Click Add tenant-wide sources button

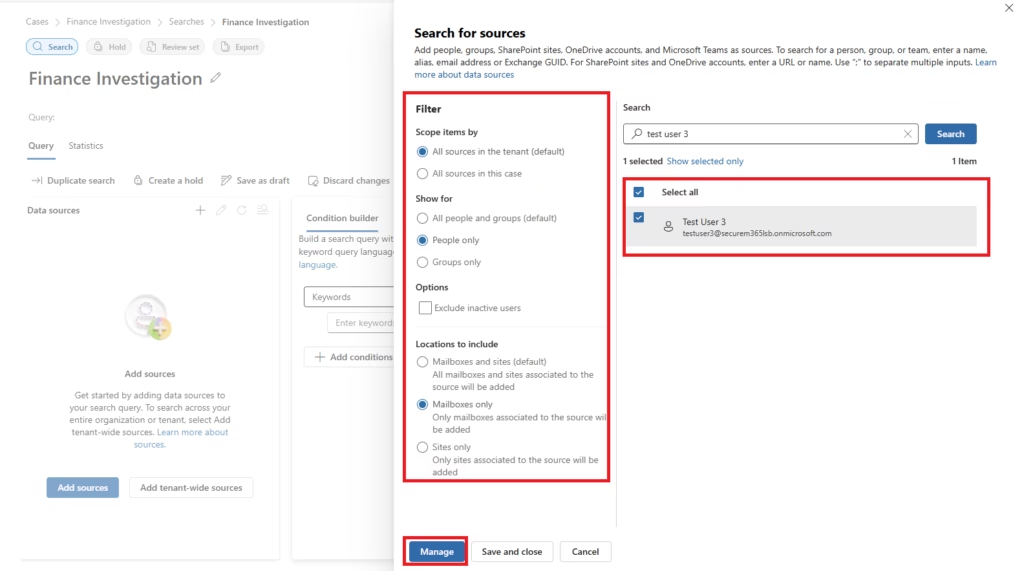coord(191,487)
